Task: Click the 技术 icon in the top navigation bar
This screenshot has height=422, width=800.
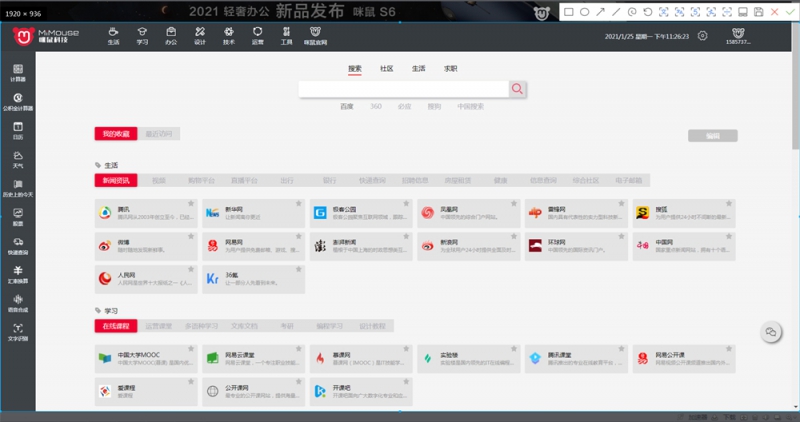Action: 229,36
